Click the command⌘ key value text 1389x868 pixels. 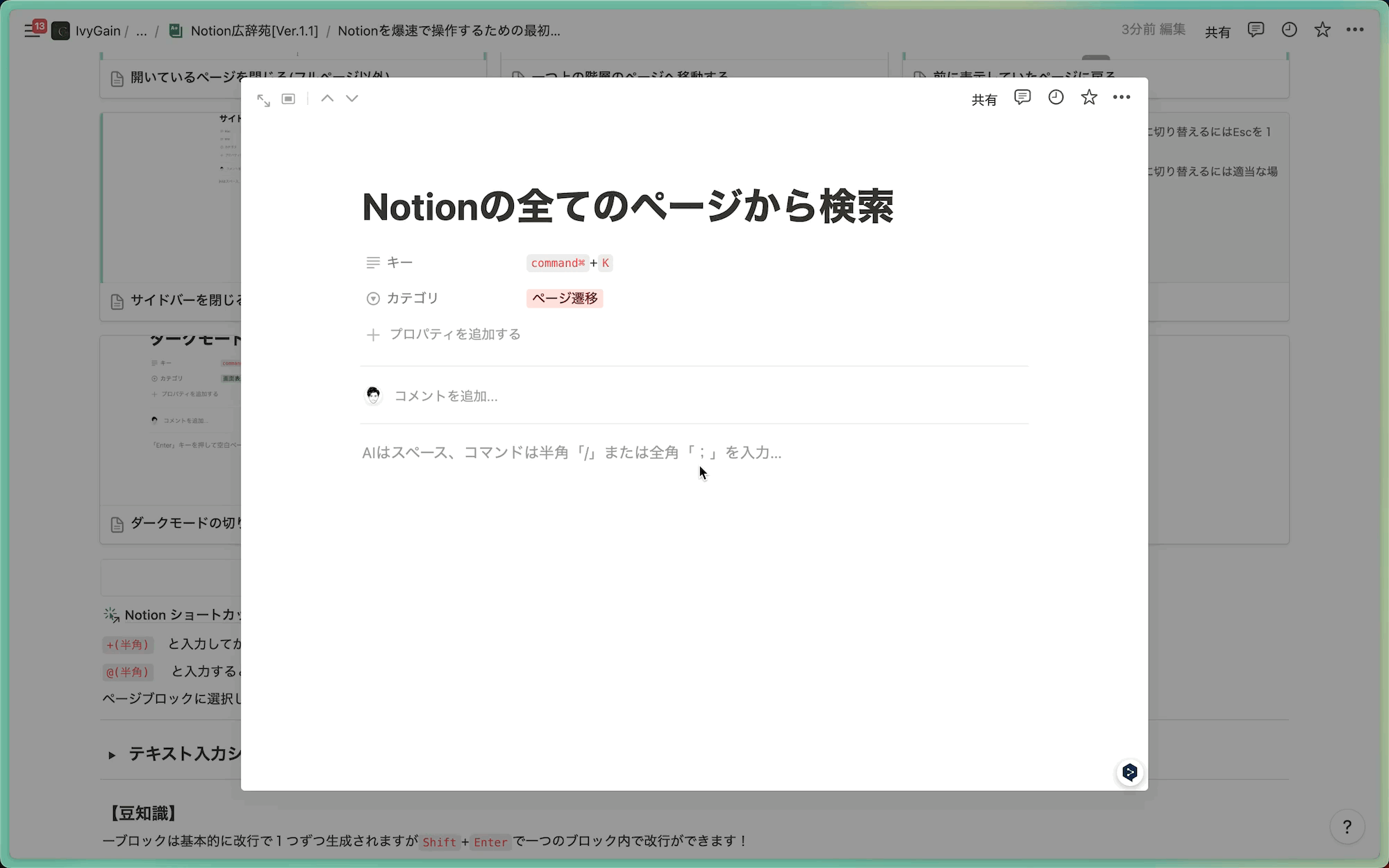[558, 263]
